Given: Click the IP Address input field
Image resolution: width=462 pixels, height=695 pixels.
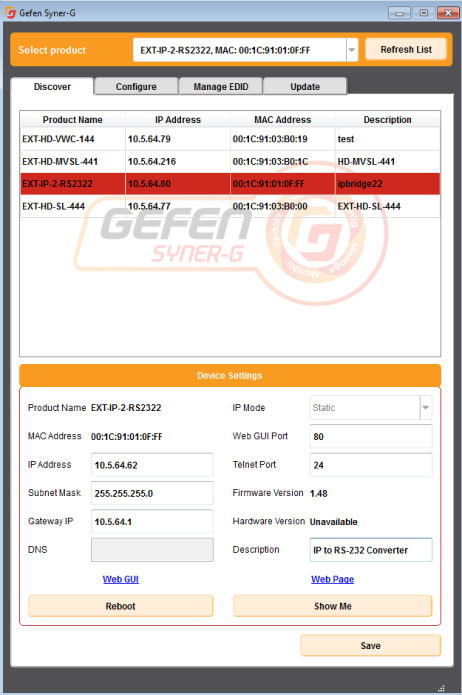Looking at the screenshot, I should pyautogui.click(x=152, y=465).
